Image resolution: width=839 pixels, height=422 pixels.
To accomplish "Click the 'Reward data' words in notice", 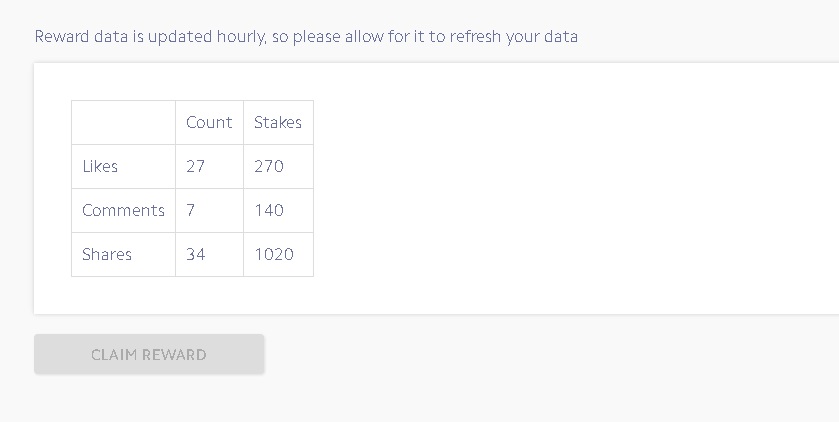I will point(82,37).
